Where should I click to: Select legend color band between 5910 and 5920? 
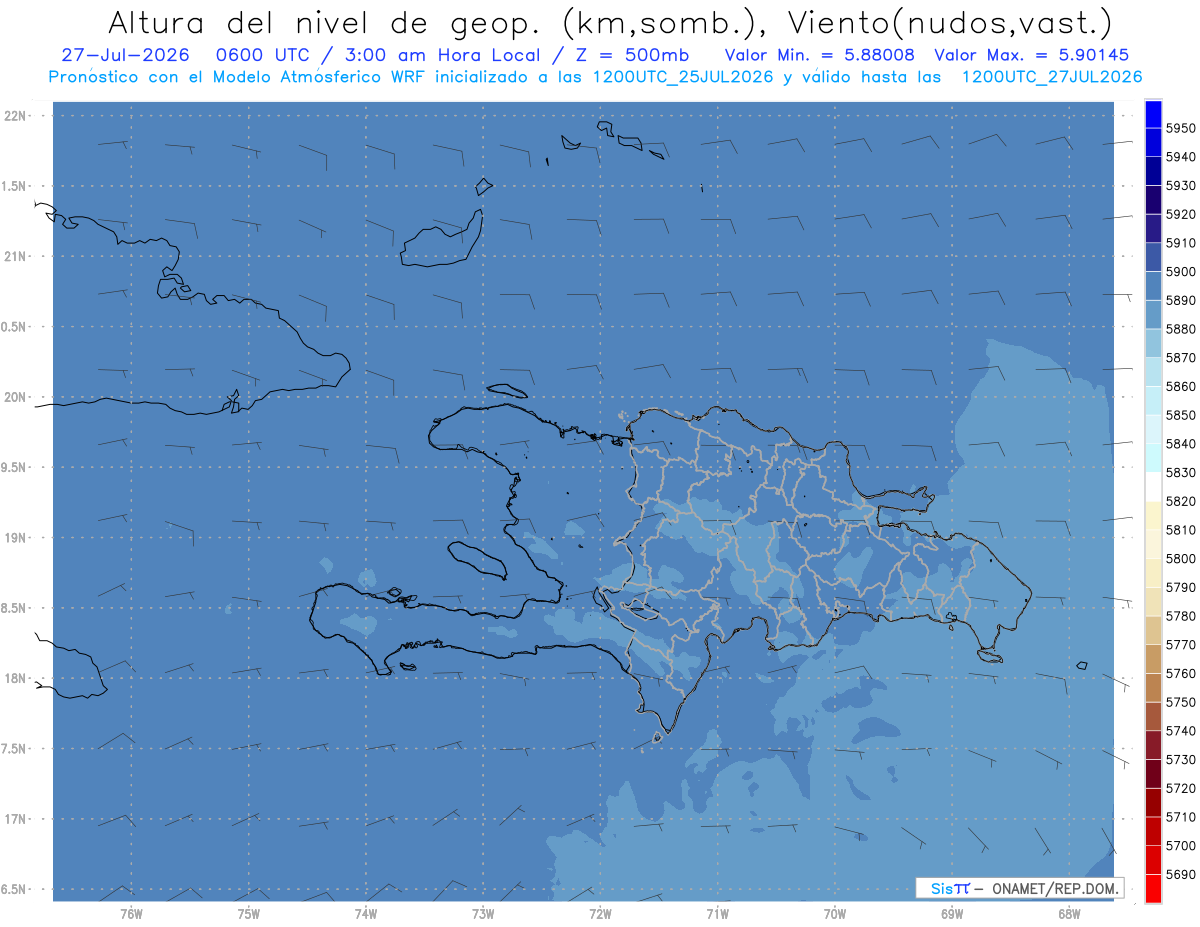1153,228
